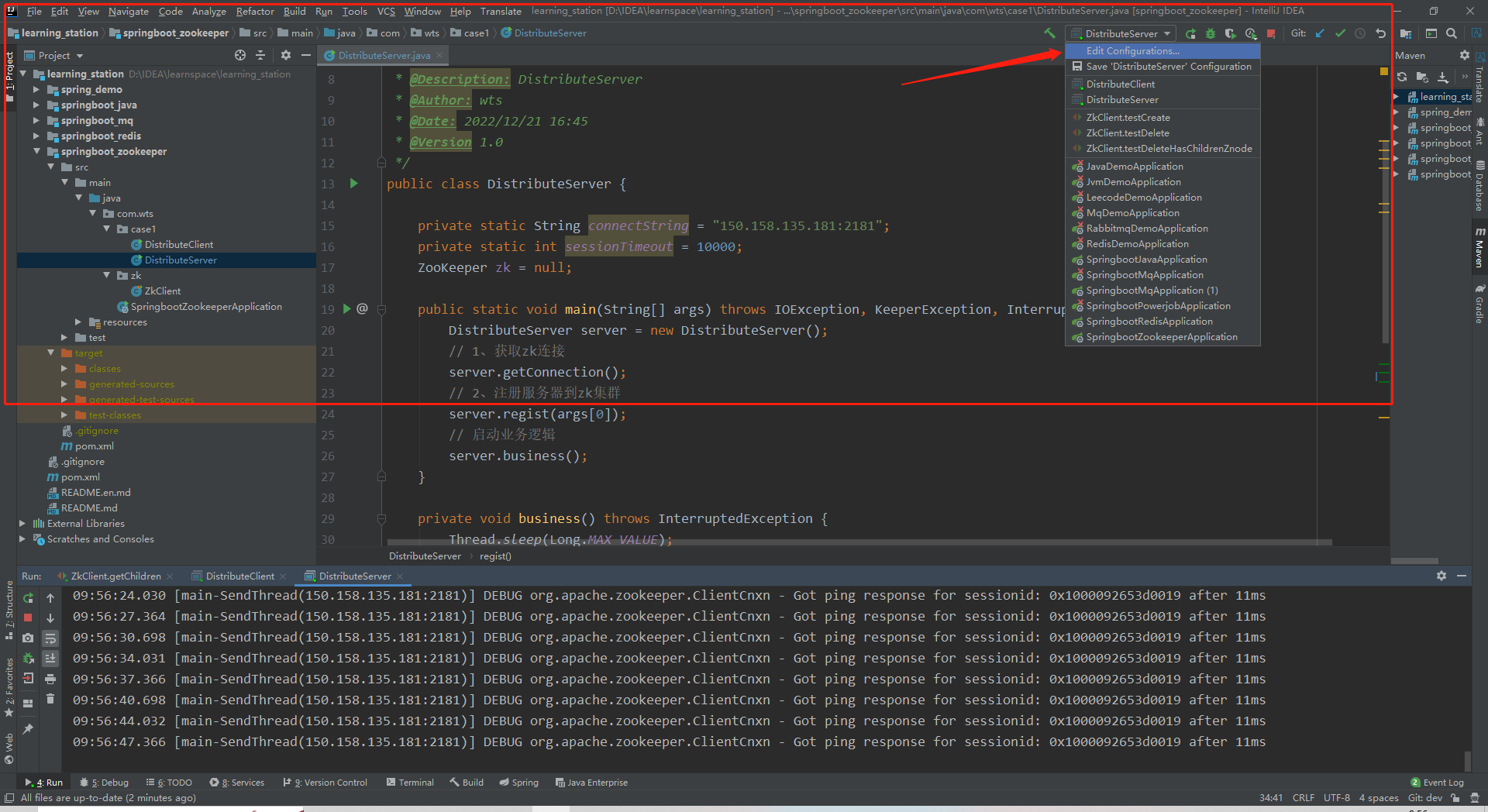Expand the resources folder node
This screenshot has height=812, width=1488.
78,322
